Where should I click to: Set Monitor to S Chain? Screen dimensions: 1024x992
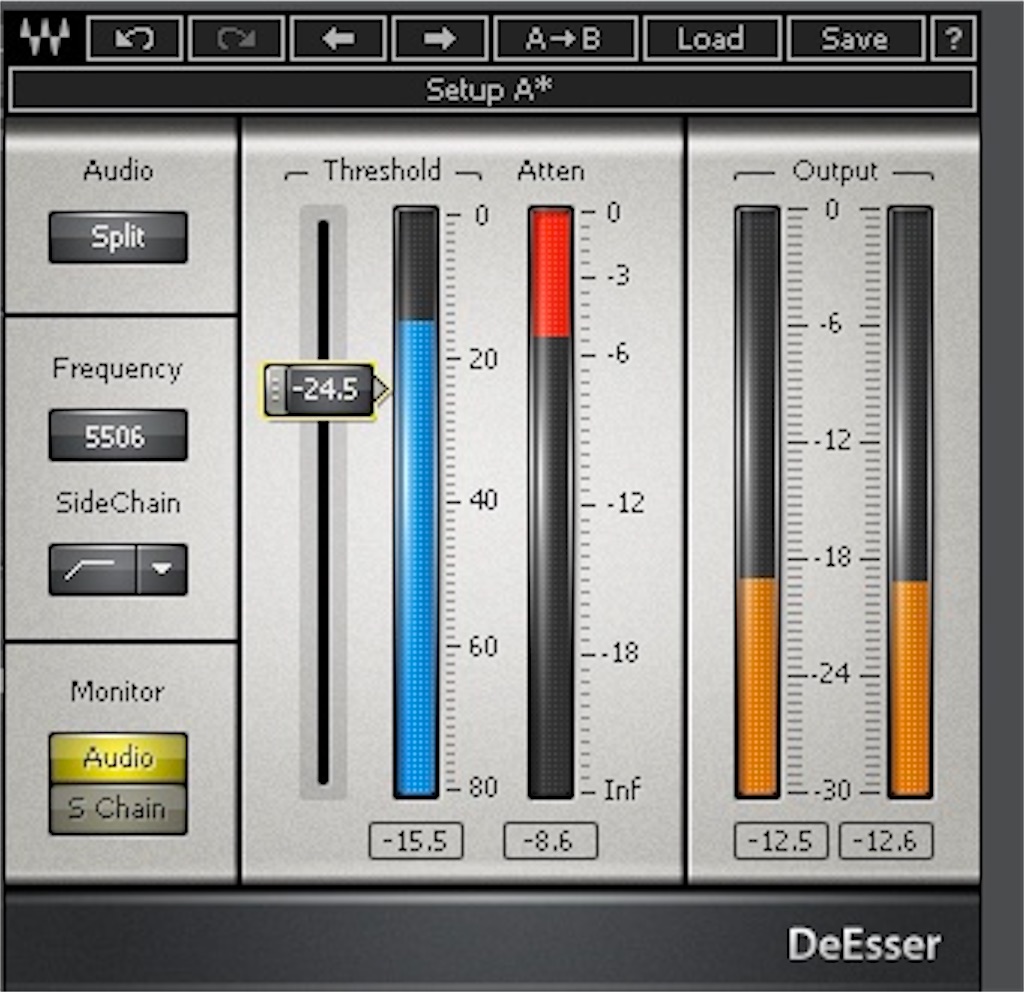coord(118,808)
